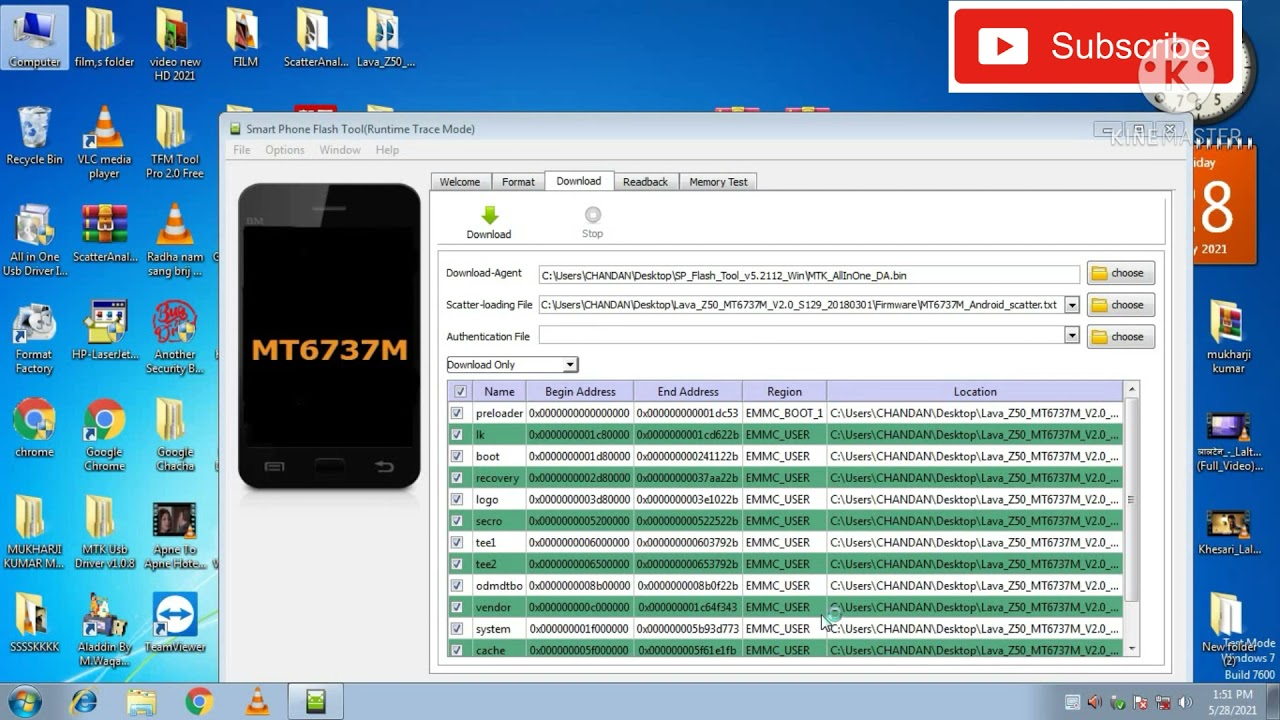Expand the Scatter-loading File path dropdown
Image resolution: width=1280 pixels, height=720 pixels.
[1072, 305]
